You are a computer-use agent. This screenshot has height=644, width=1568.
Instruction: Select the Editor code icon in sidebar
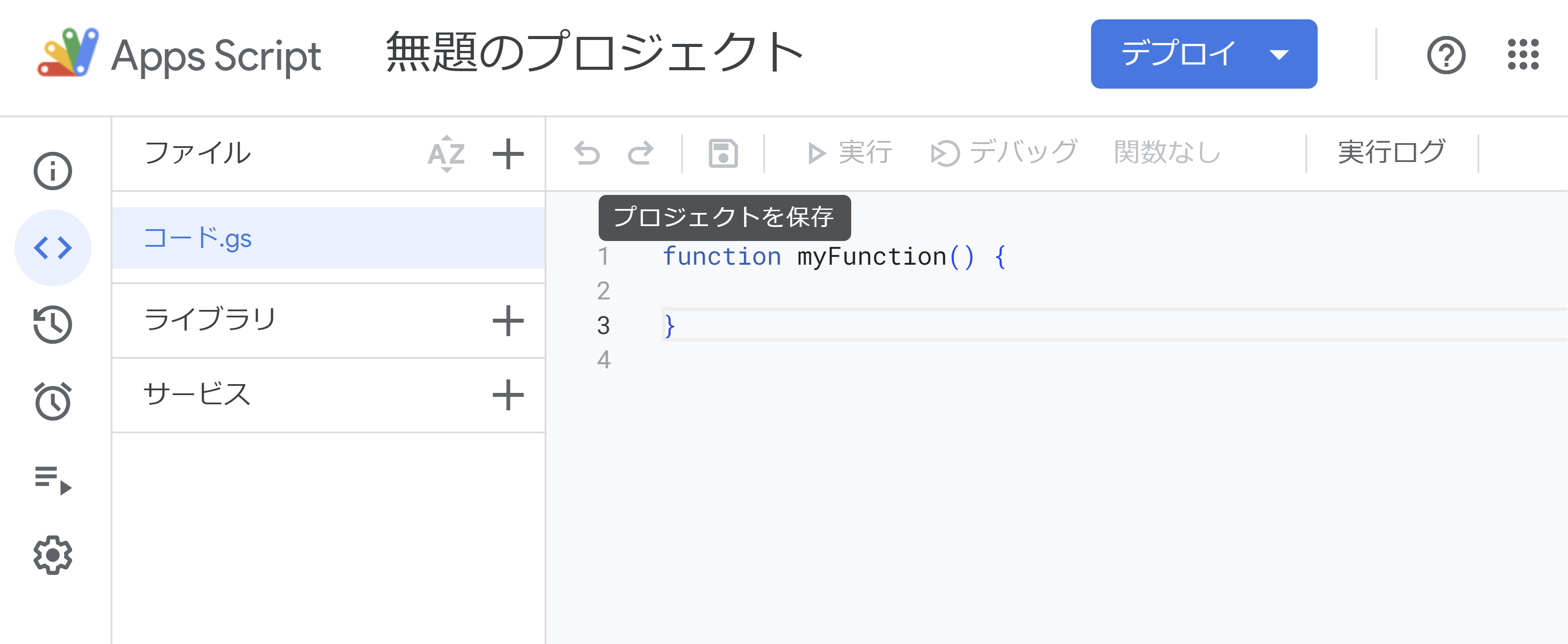click(52, 248)
